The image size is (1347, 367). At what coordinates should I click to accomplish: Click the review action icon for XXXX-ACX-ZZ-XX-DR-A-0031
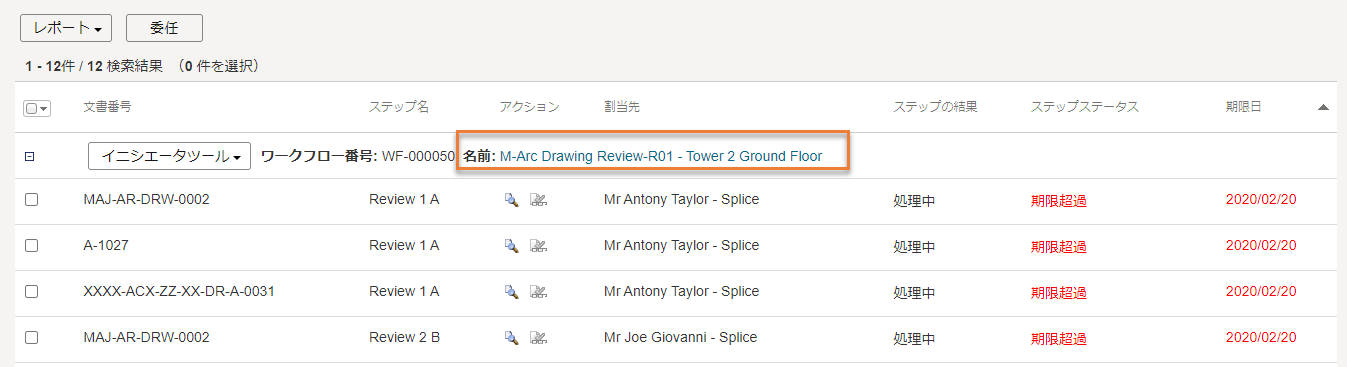pyautogui.click(x=538, y=292)
